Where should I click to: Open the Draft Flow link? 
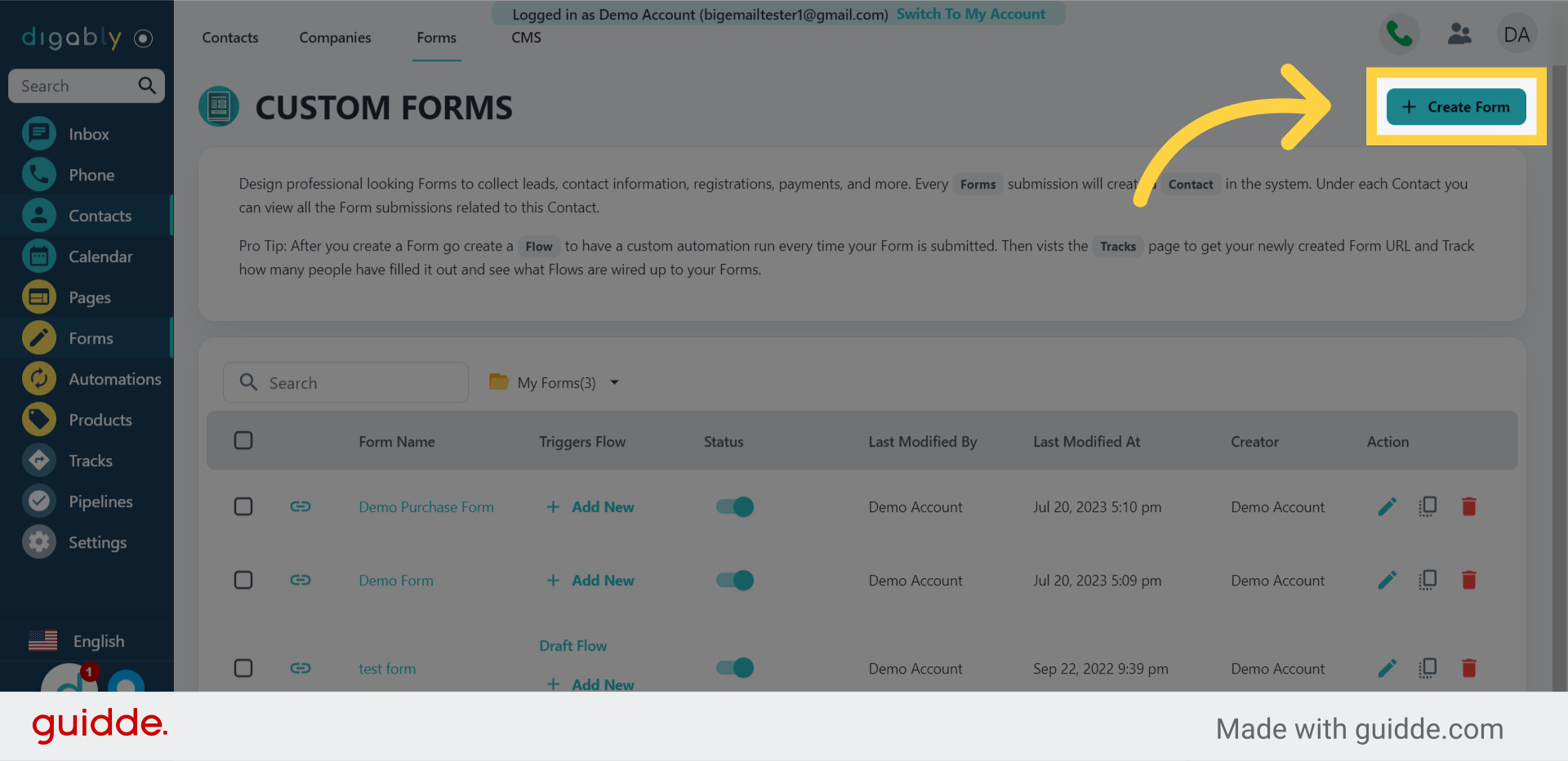573,646
